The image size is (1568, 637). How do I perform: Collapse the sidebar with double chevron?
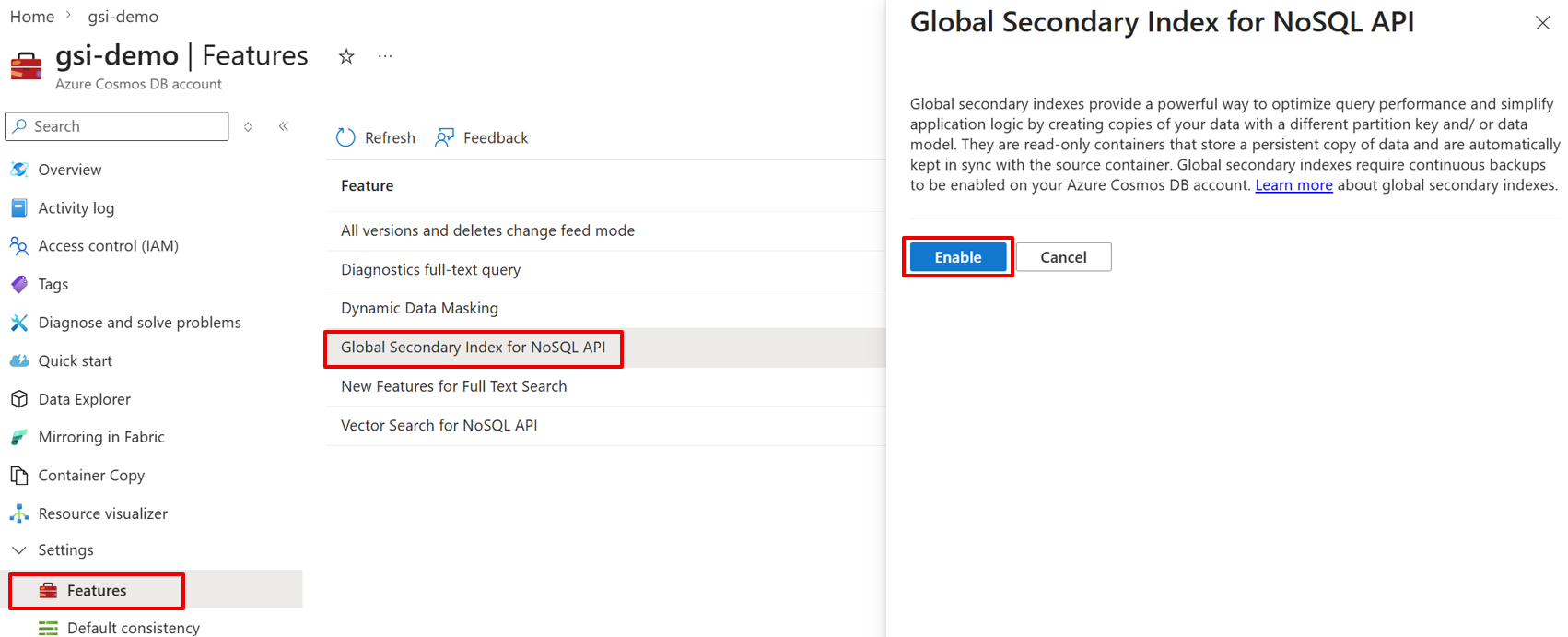pyautogui.click(x=284, y=126)
